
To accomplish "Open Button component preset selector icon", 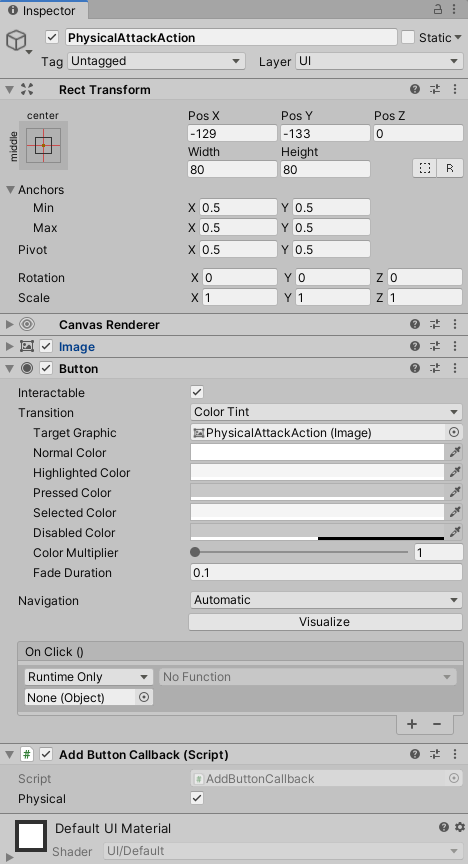I will [x=435, y=369].
